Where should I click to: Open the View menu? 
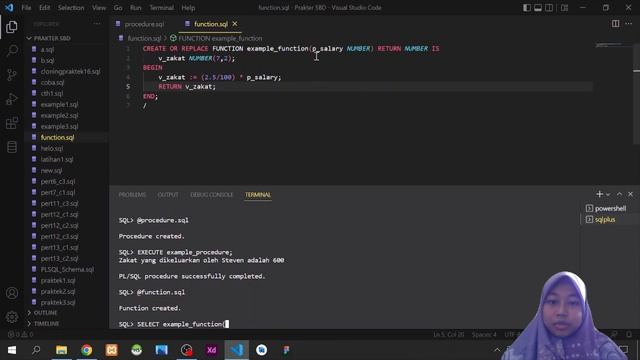point(99,8)
